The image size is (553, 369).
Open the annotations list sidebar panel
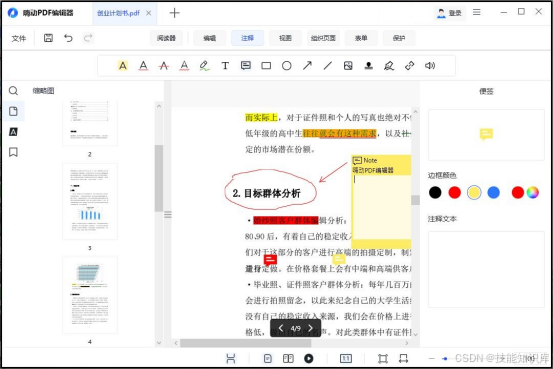point(13,132)
